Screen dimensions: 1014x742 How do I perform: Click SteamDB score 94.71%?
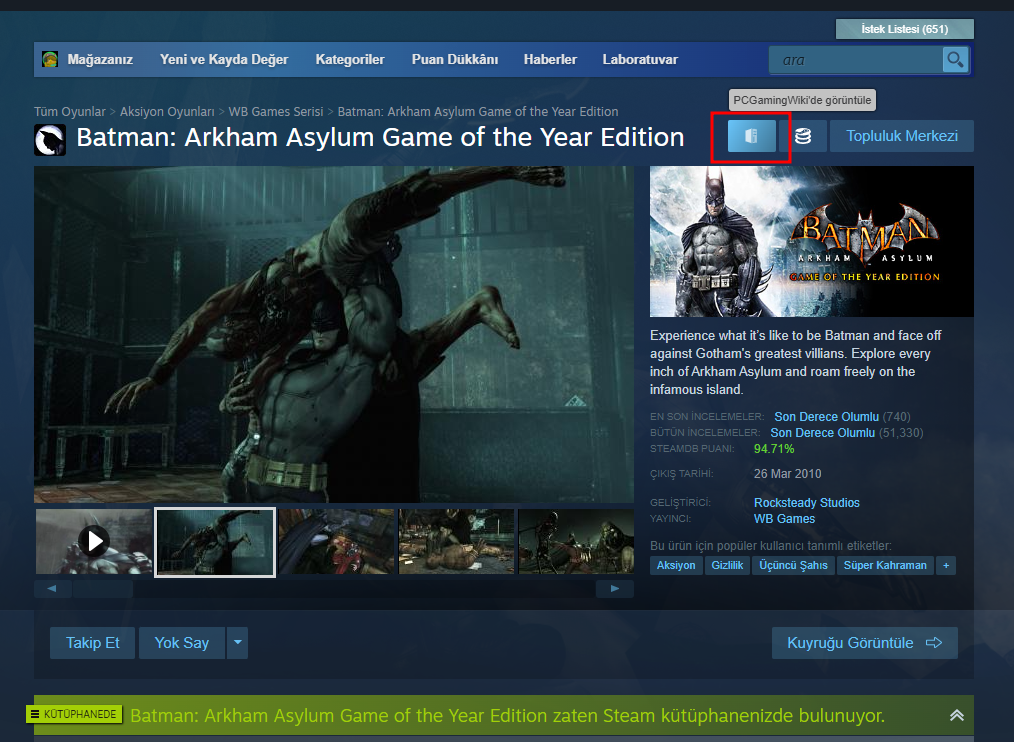click(774, 448)
